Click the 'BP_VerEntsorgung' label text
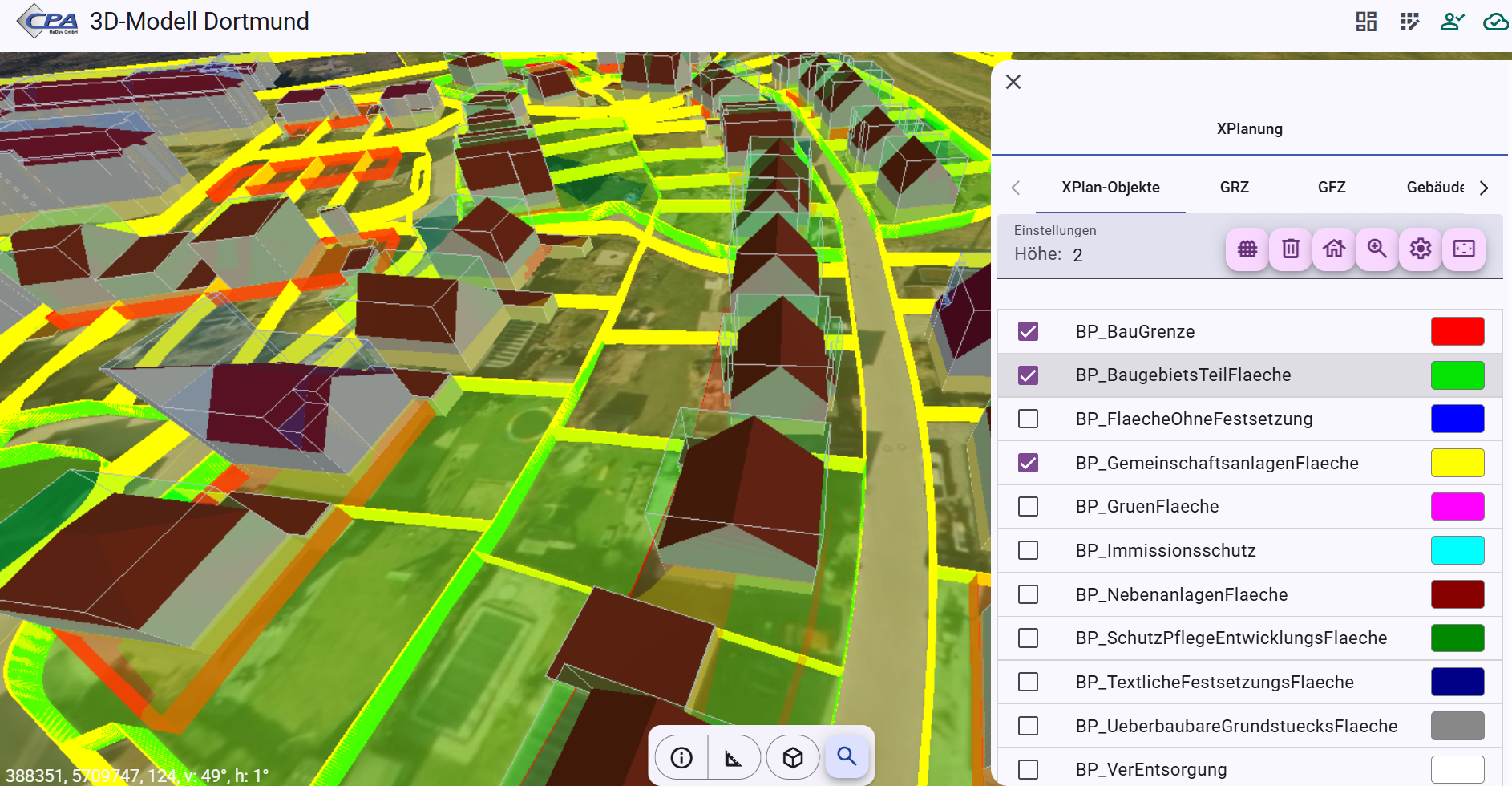1512x786 pixels. coord(1151,770)
